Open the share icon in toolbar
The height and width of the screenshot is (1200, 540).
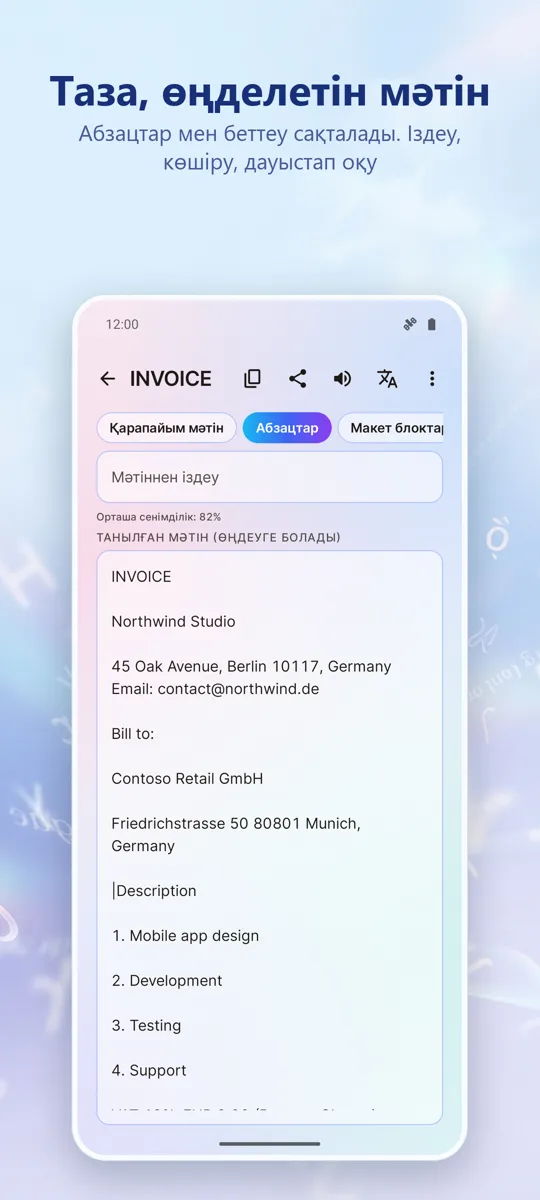click(297, 378)
